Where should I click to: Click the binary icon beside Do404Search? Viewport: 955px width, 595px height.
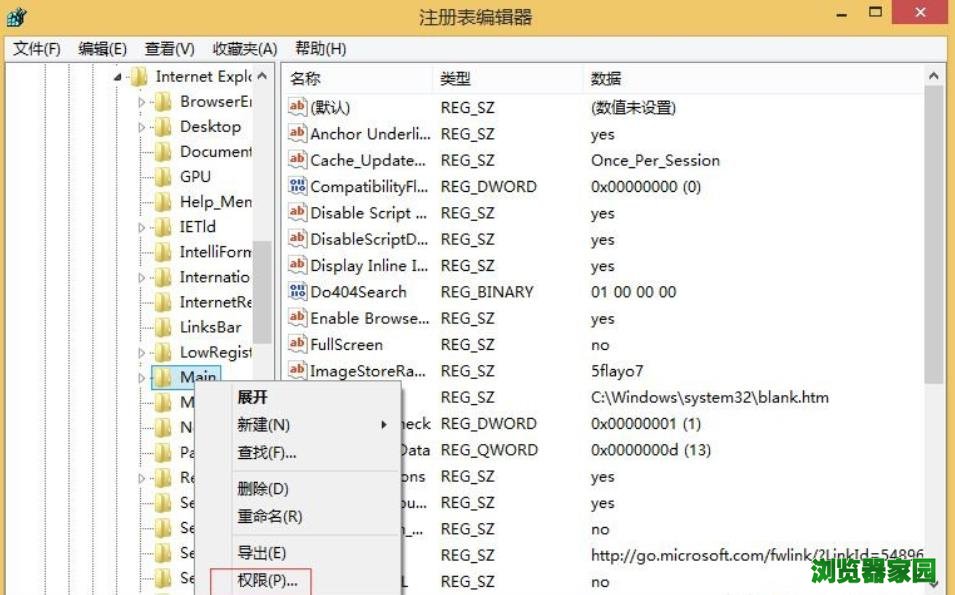(295, 292)
